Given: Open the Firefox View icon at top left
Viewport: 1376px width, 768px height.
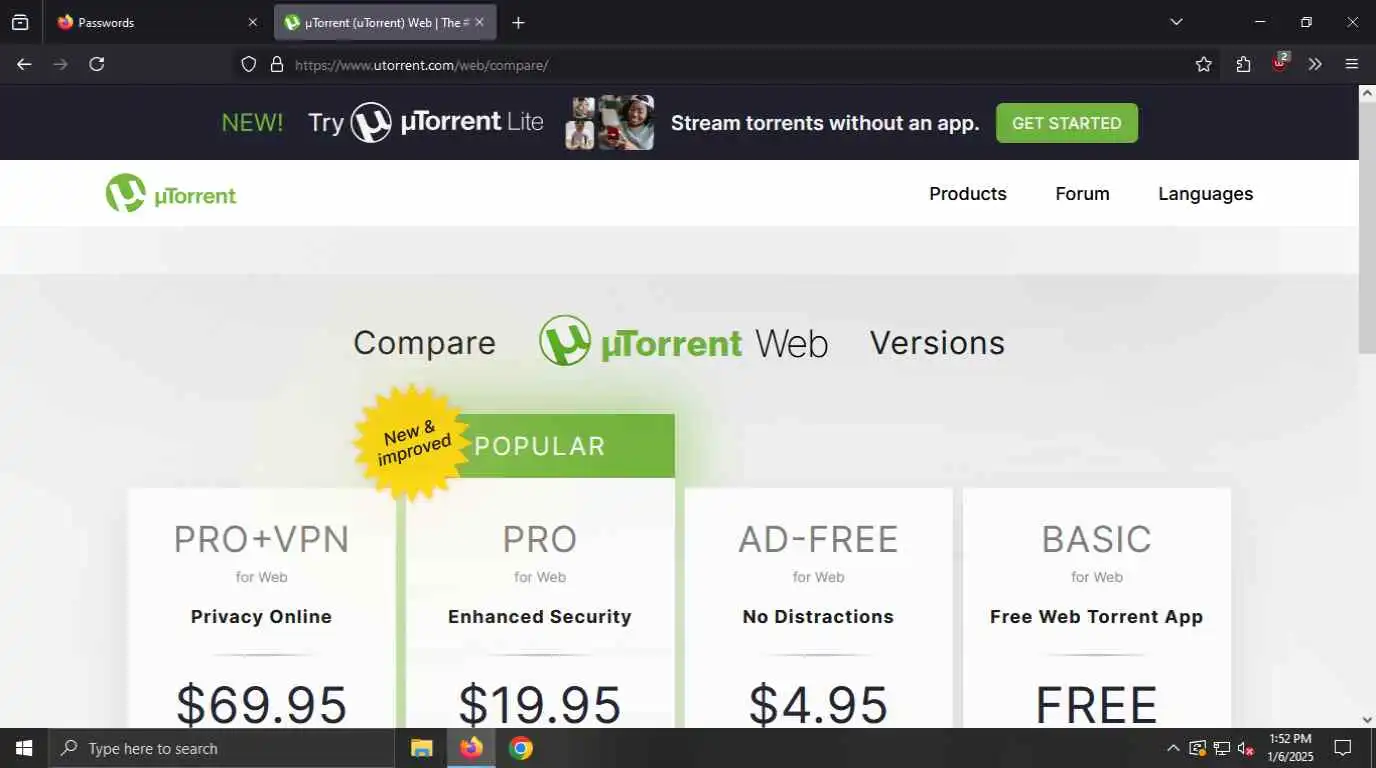Looking at the screenshot, I should click(x=20, y=22).
